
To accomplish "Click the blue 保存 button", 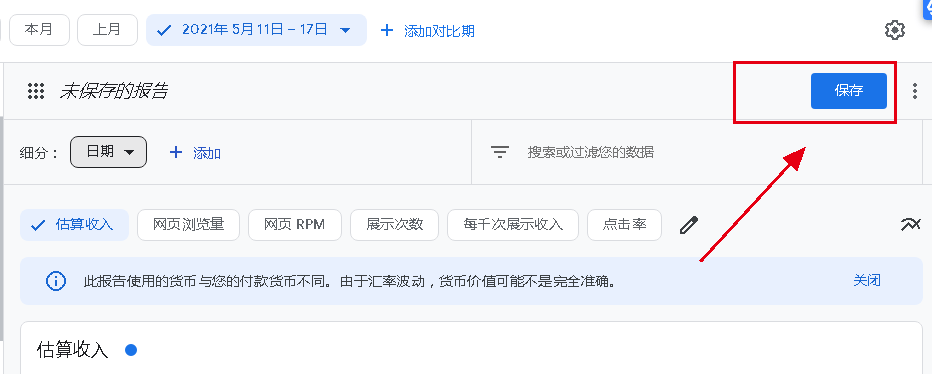I will pyautogui.click(x=849, y=91).
